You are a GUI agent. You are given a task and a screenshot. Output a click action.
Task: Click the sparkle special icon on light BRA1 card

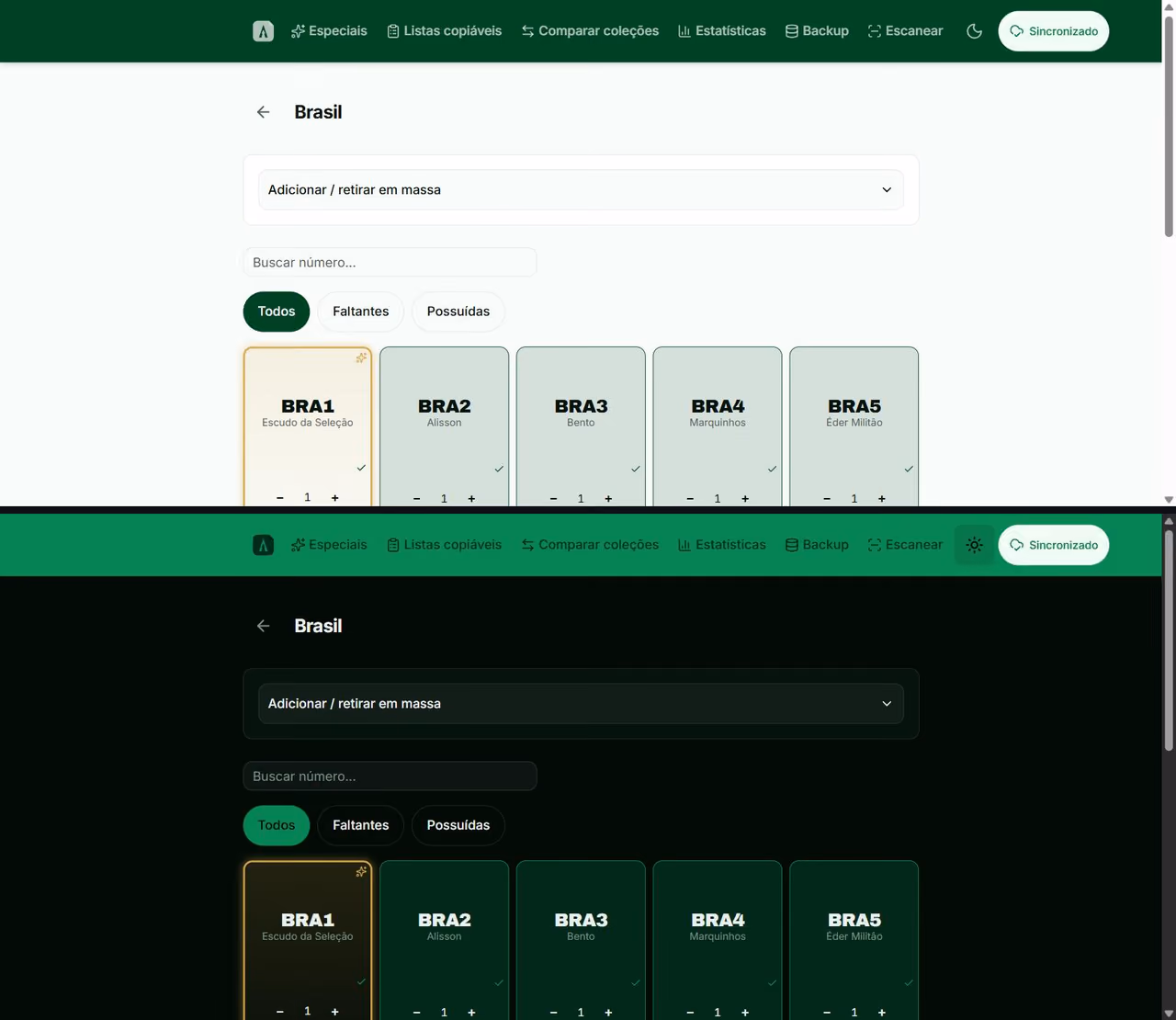pyautogui.click(x=361, y=357)
